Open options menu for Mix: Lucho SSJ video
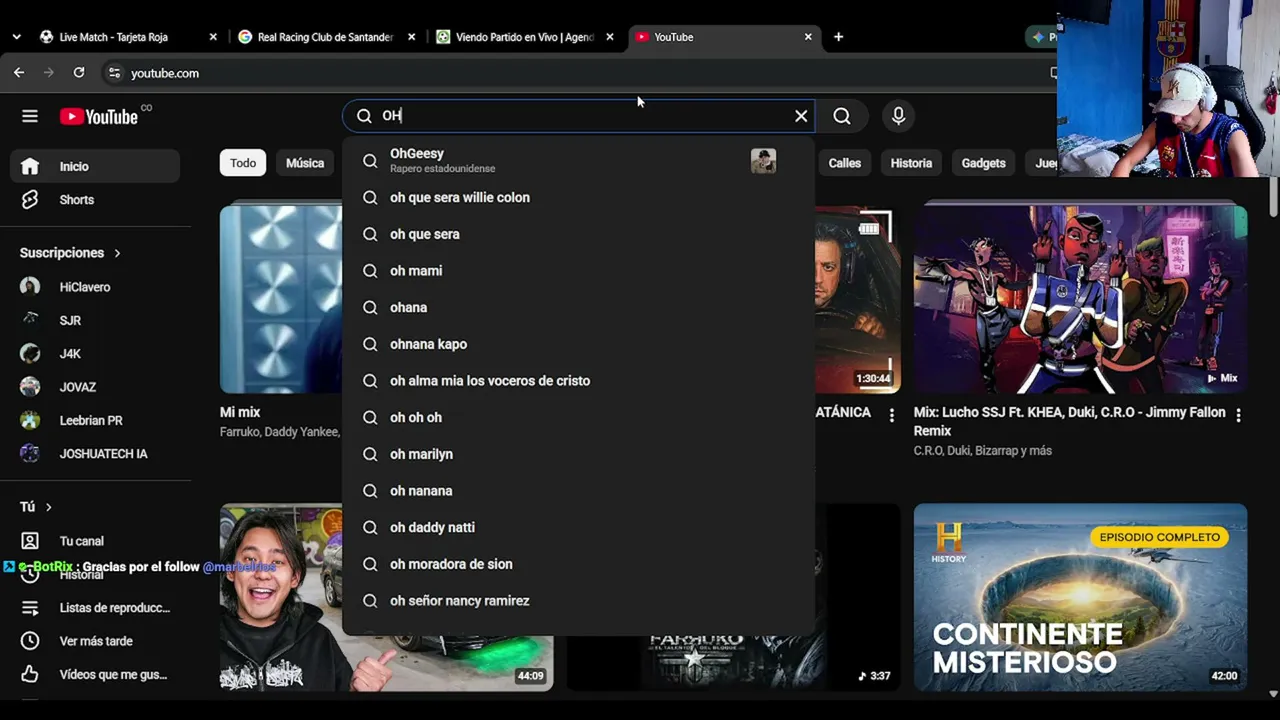1280x720 pixels. tap(1238, 415)
